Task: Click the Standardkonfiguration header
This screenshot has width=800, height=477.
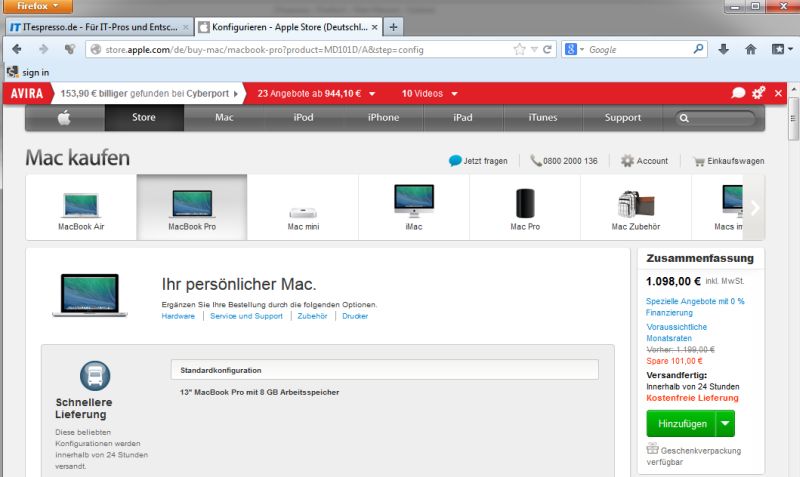Action: [x=385, y=370]
